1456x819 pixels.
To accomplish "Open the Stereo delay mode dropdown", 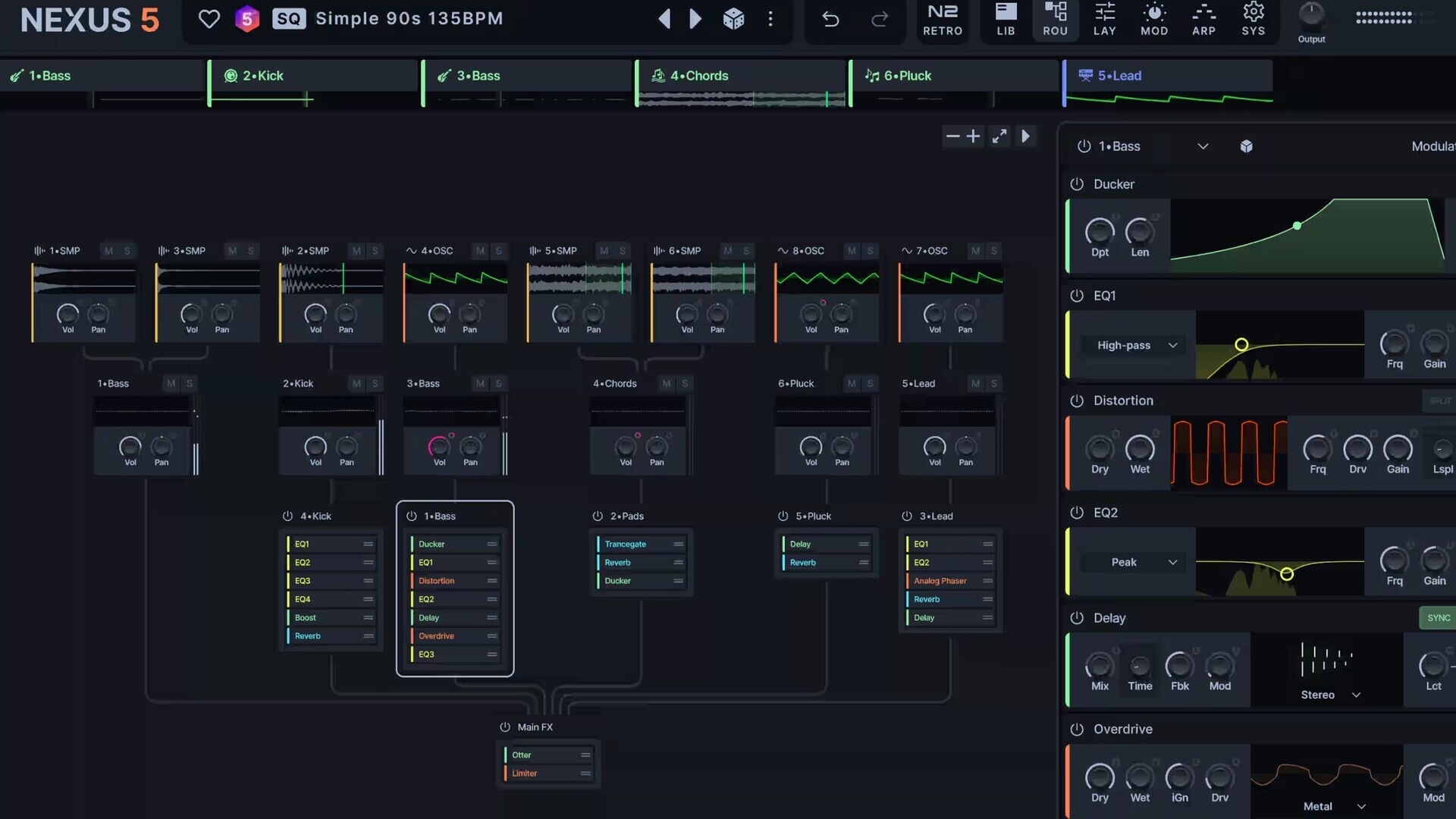I will click(1330, 695).
